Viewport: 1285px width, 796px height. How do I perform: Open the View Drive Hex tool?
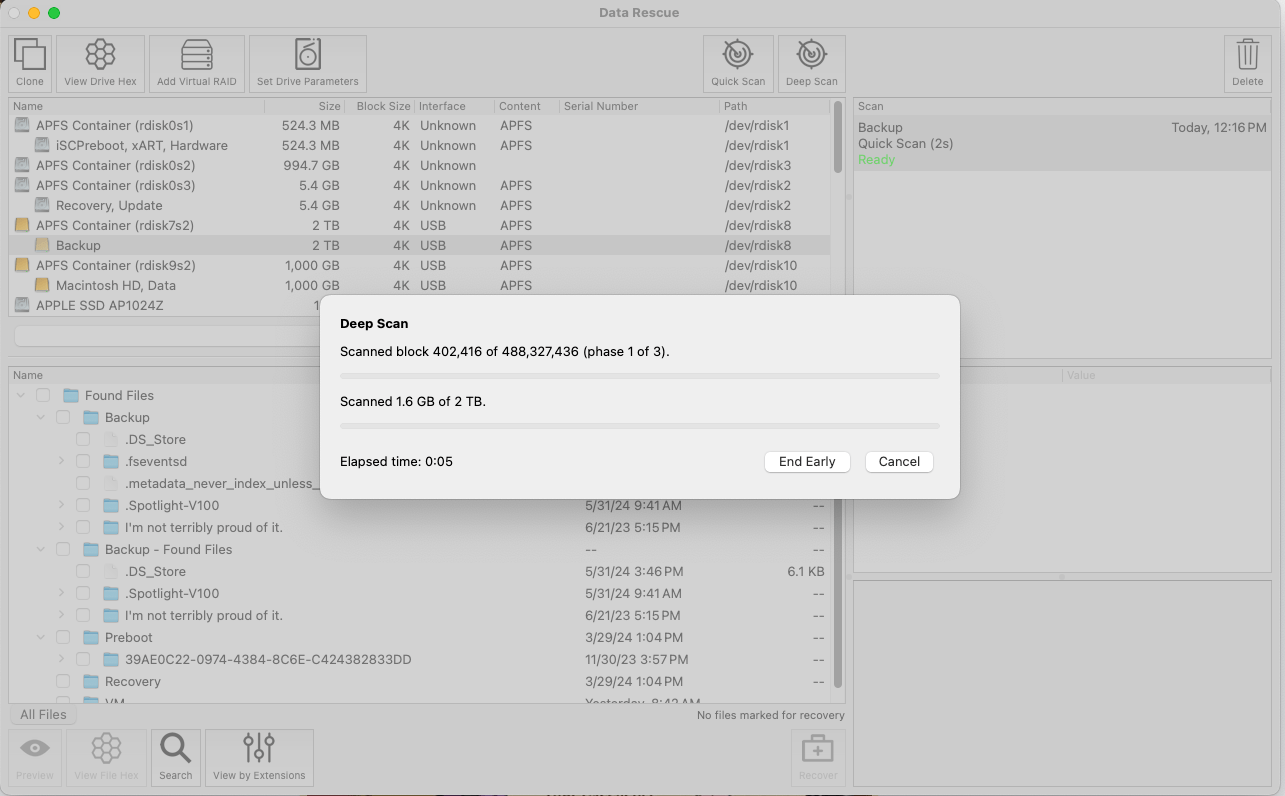tap(99, 62)
